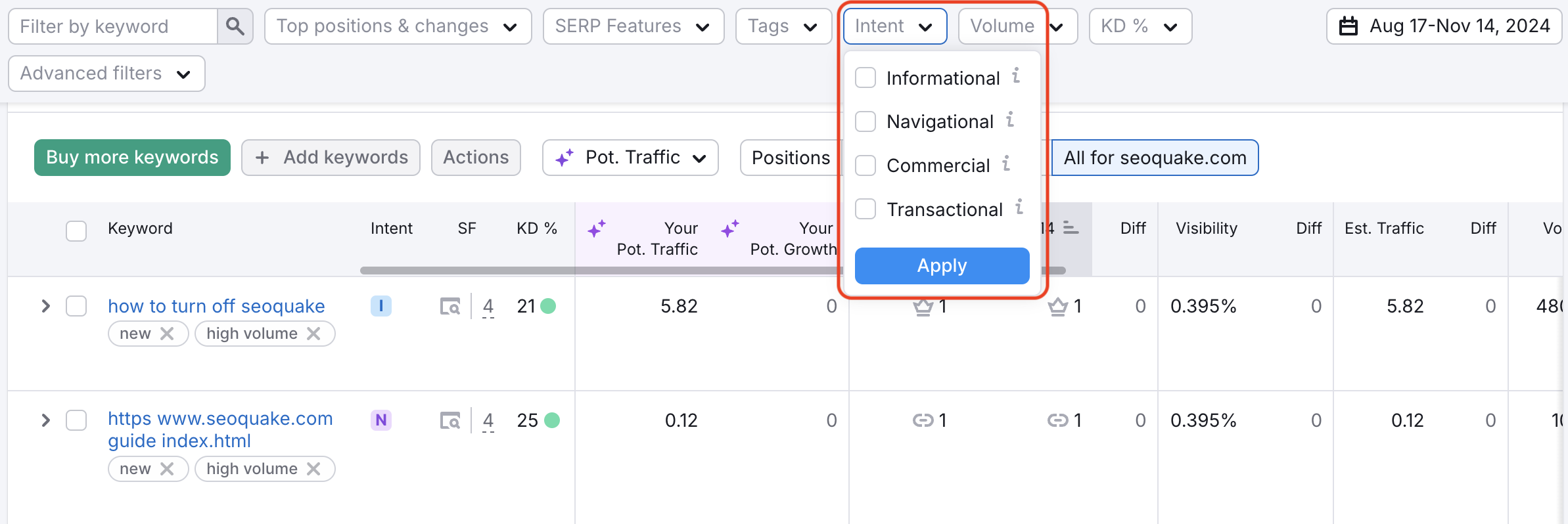Click the 'Buy more keywords' button
This screenshot has height=524, width=1568.
click(x=132, y=158)
